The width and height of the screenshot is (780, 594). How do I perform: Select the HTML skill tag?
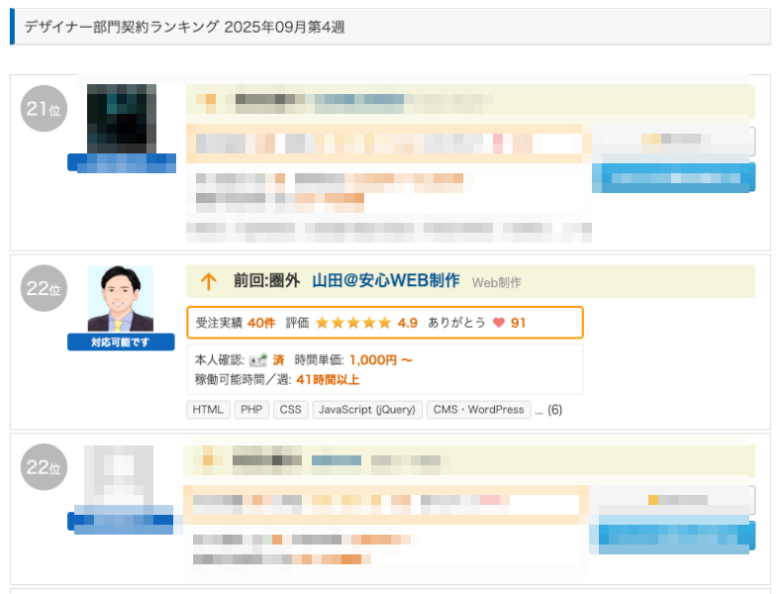point(209,410)
